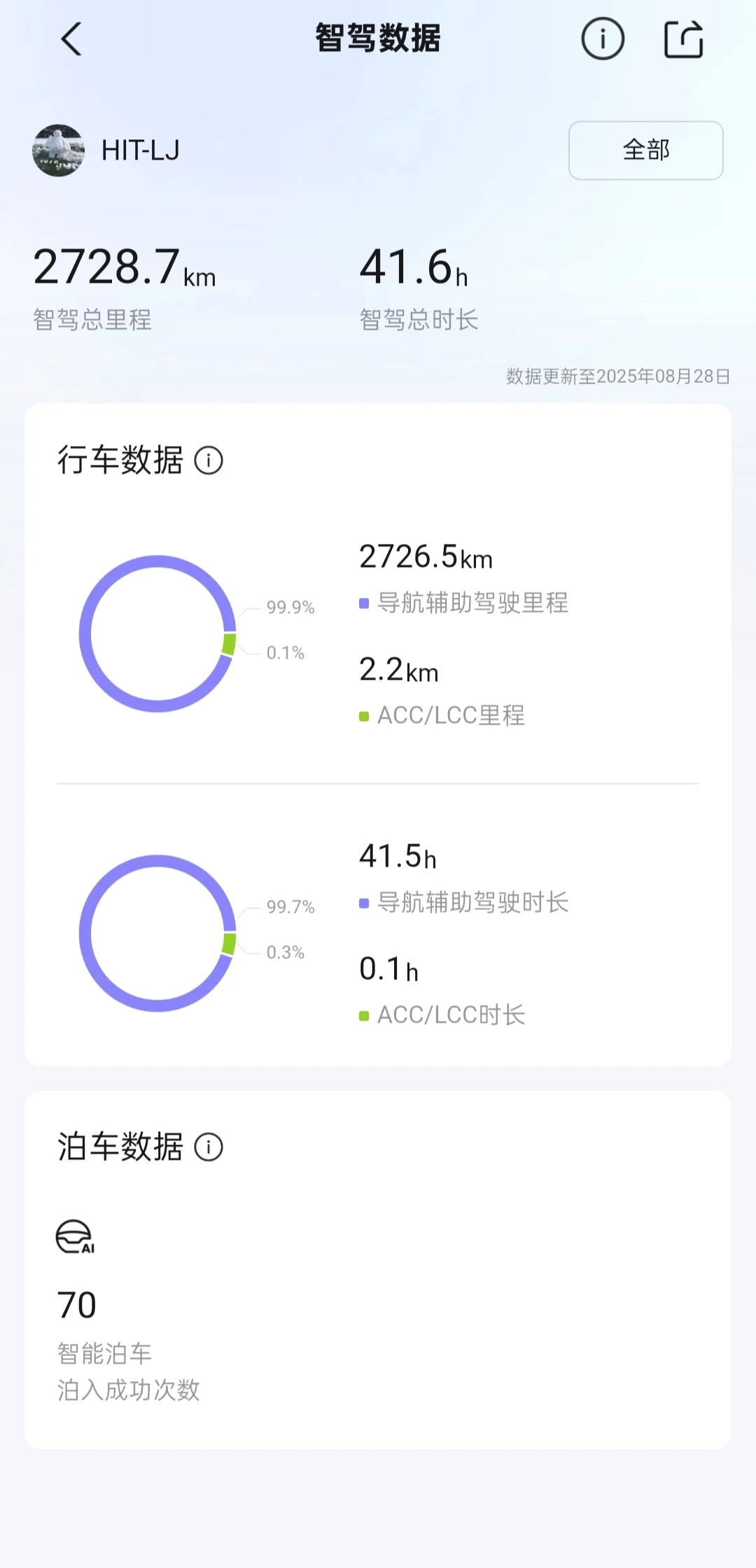Tap the 2728.7 km total mileage figure
Image resolution: width=756 pixels, height=1568 pixels.
[x=125, y=267]
